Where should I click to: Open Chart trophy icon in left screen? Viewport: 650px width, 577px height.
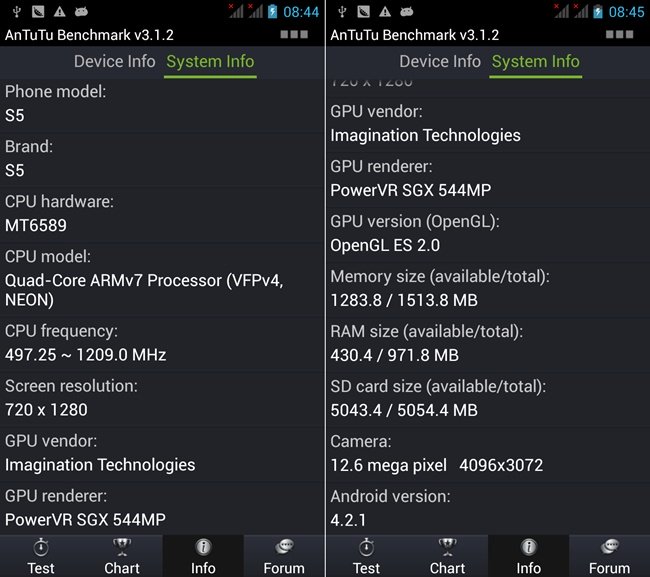point(122,548)
